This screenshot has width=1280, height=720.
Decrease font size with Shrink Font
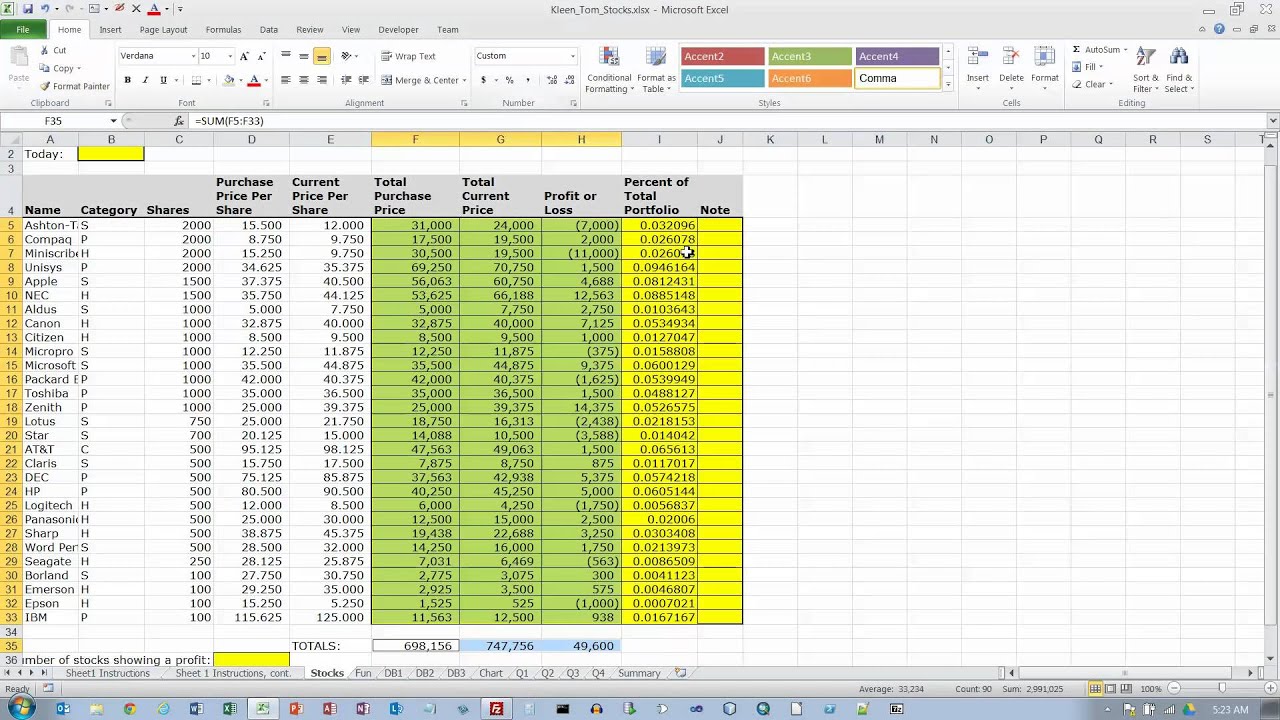(x=261, y=56)
